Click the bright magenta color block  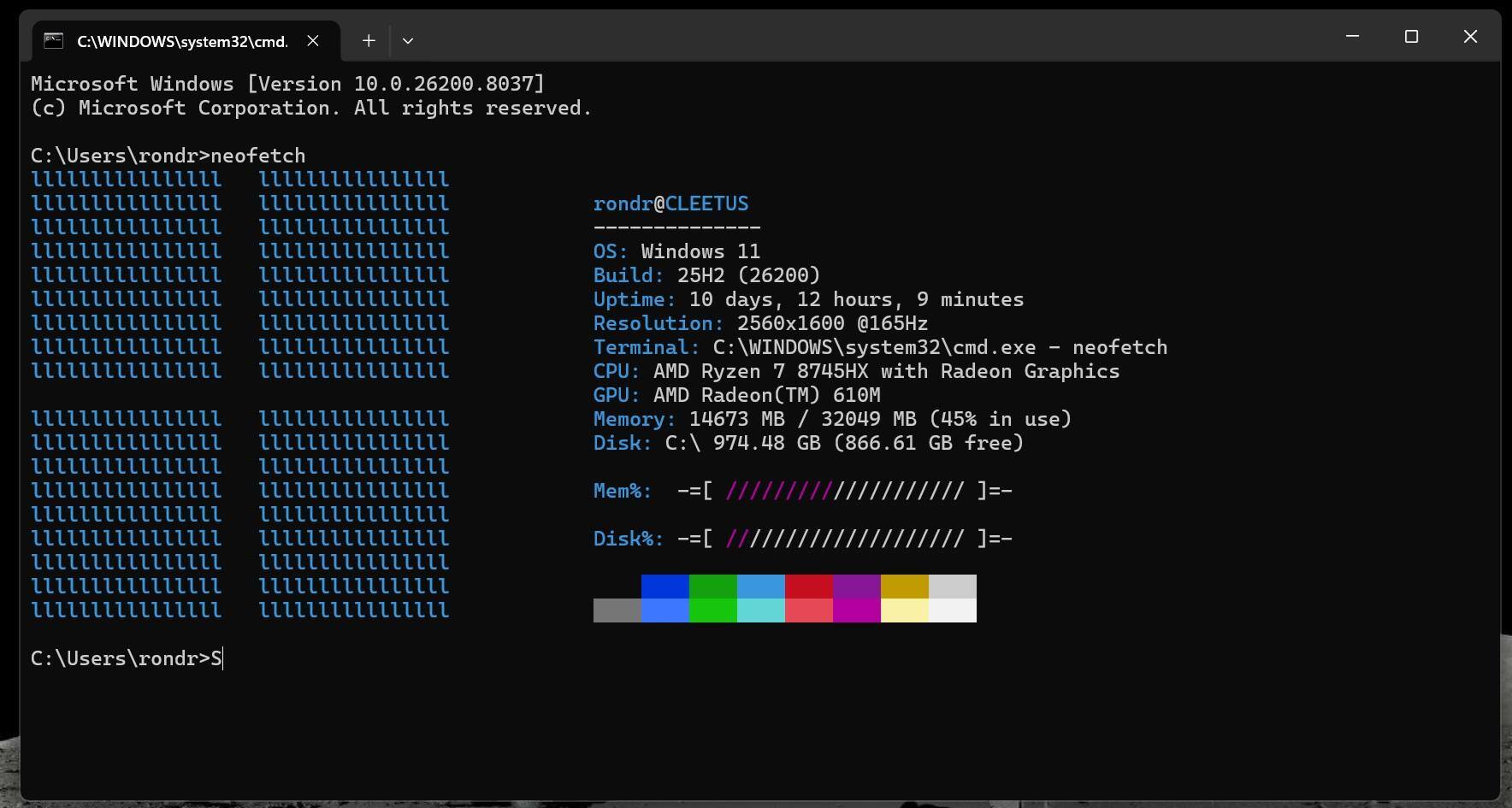[856, 610]
